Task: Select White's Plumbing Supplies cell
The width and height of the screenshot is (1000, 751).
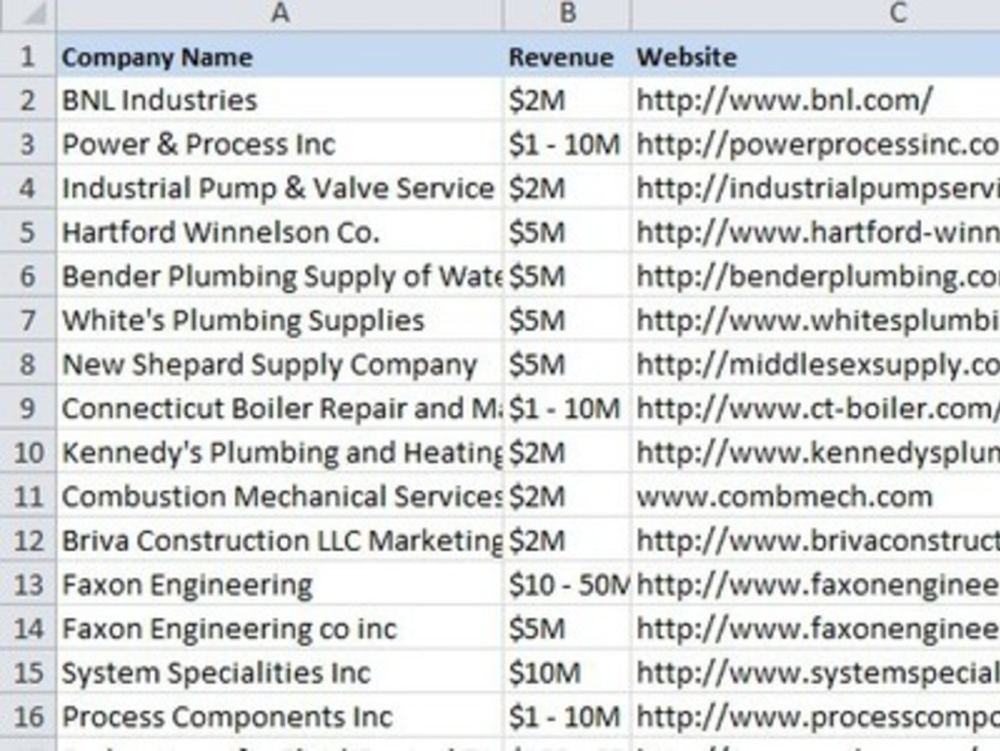Action: point(280,320)
